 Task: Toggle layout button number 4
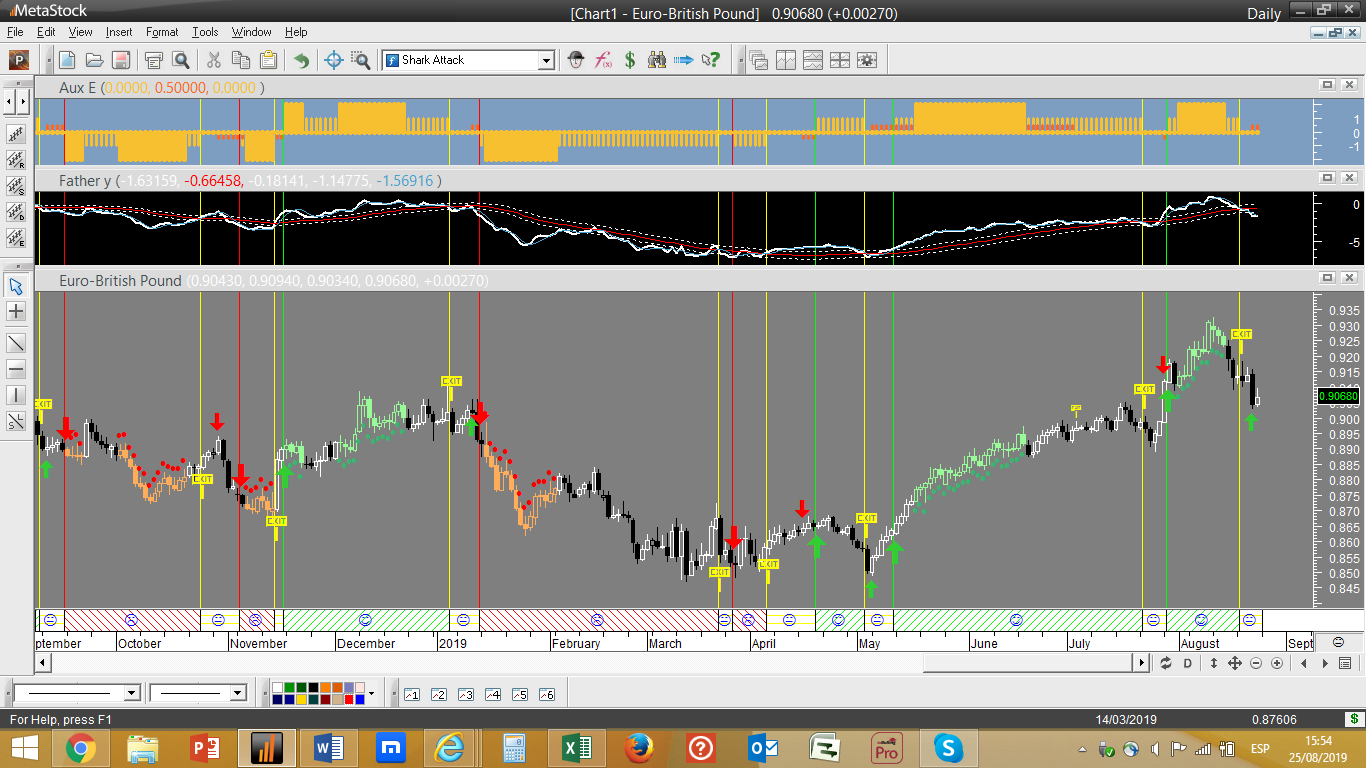point(492,694)
